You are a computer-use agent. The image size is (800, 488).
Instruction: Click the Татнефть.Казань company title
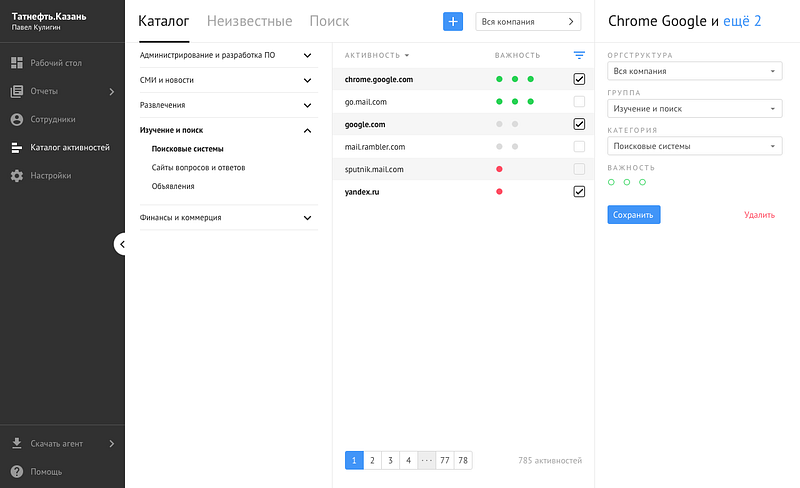point(49,16)
